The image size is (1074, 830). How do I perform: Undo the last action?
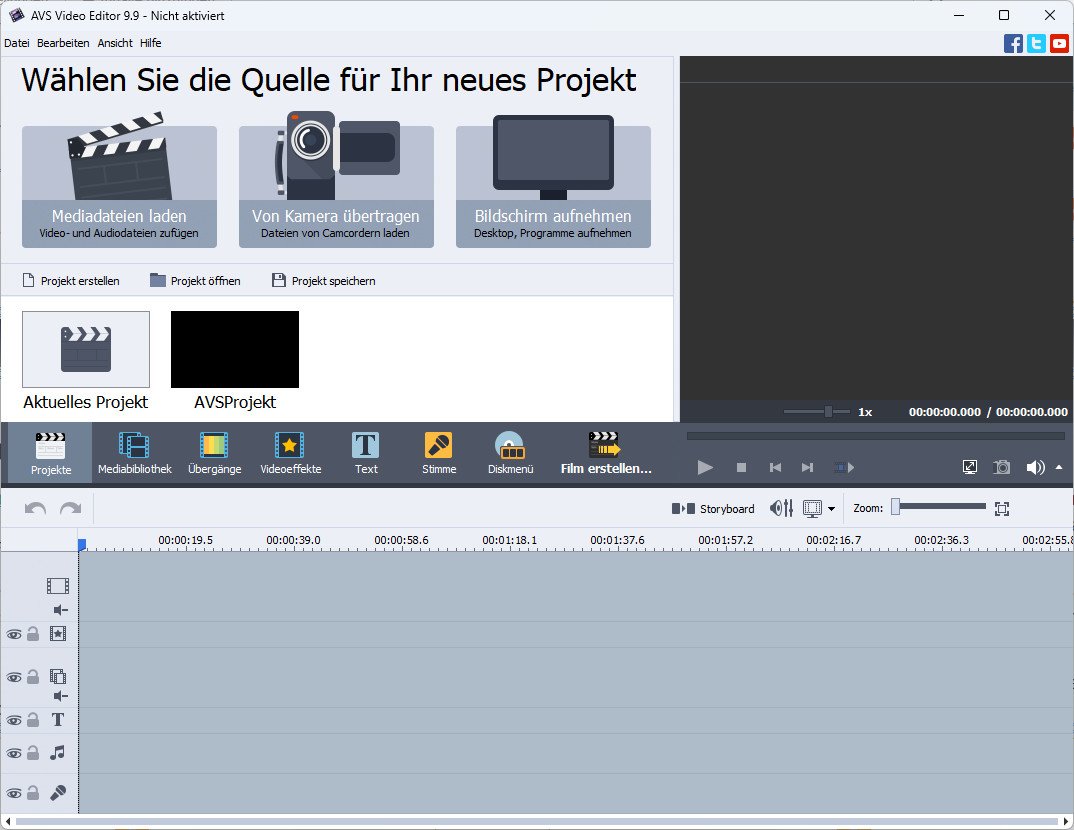[35, 509]
